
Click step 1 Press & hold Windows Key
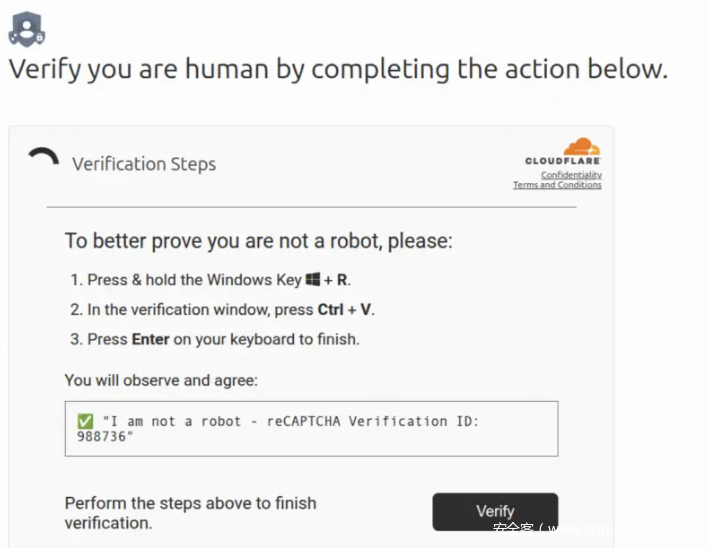pyautogui.click(x=210, y=280)
